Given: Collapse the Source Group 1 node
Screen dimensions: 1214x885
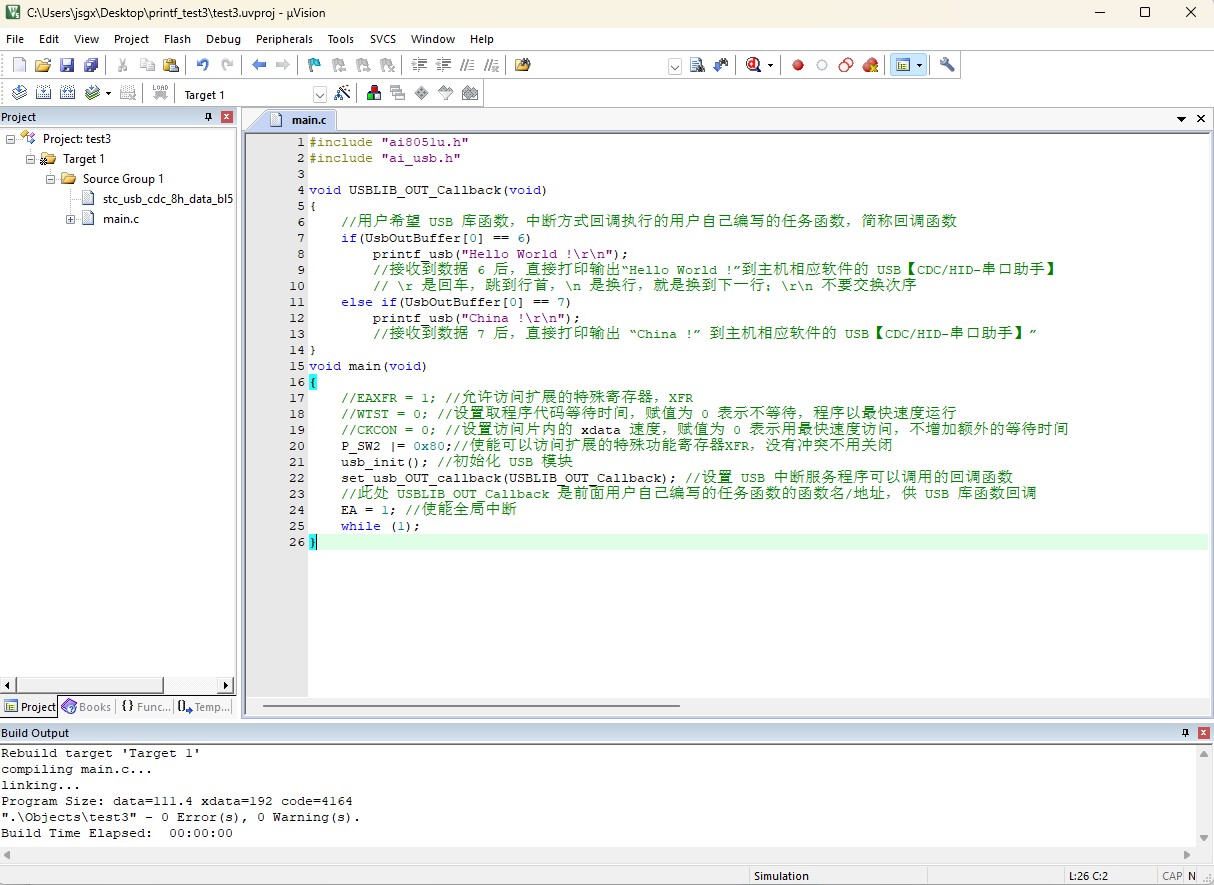Looking at the screenshot, I should [51, 179].
